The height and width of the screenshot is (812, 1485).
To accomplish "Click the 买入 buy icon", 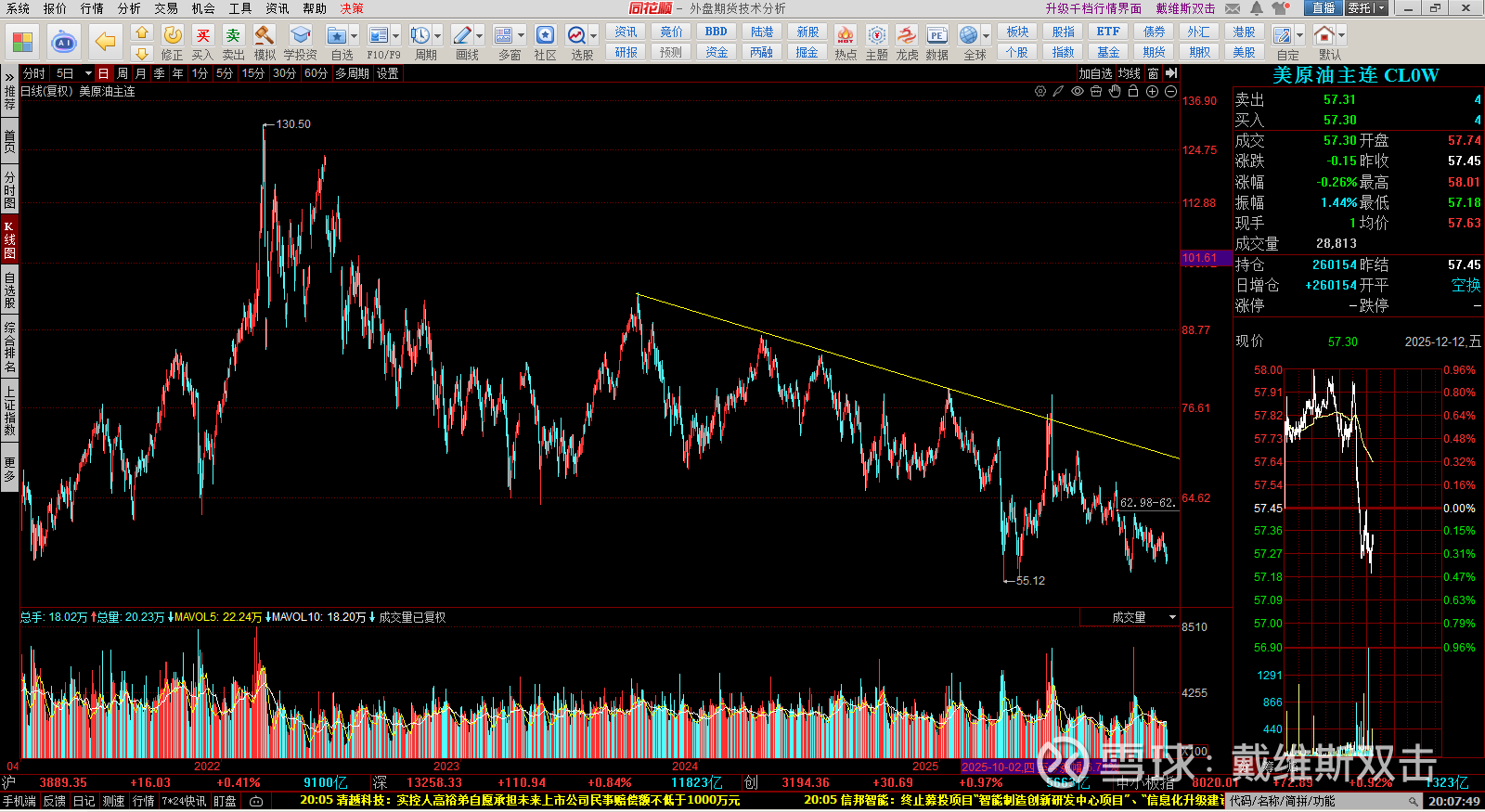I will (x=202, y=43).
